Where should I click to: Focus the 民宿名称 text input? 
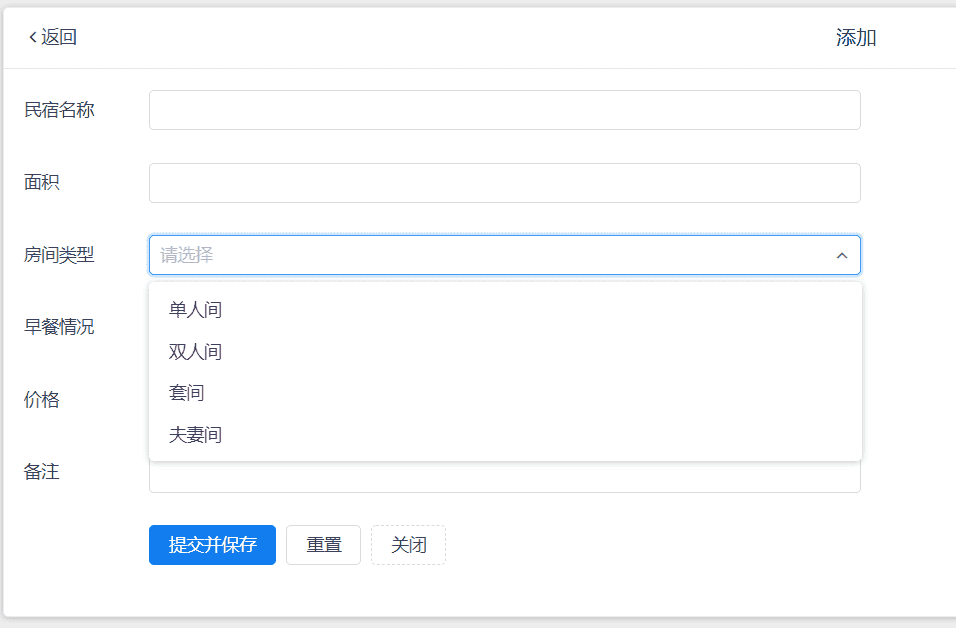[x=504, y=110]
